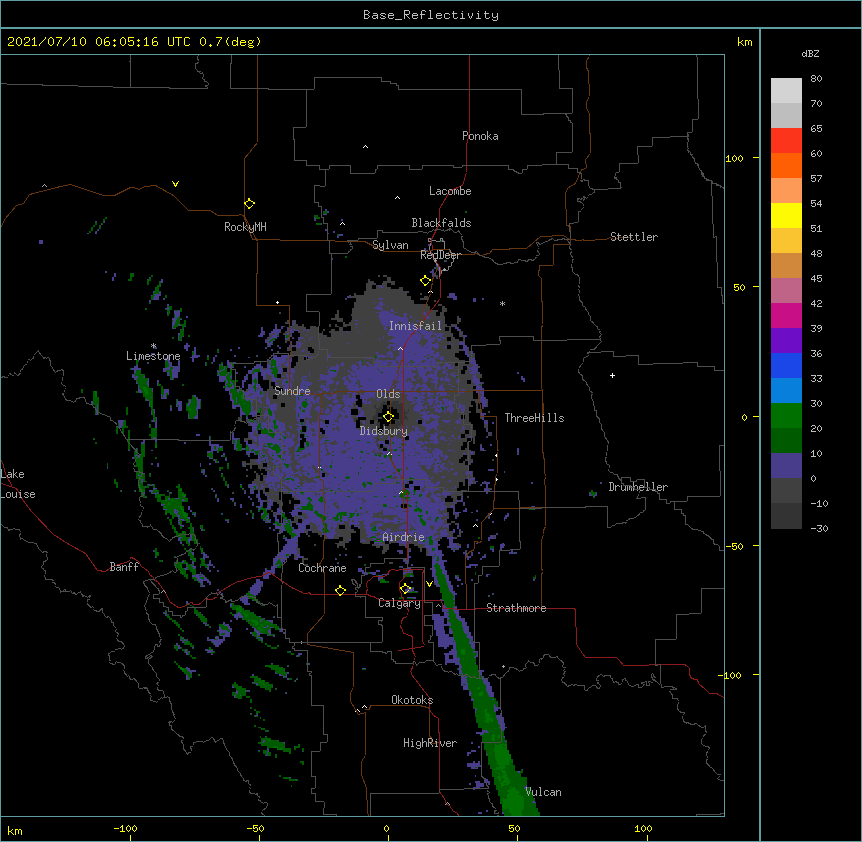Select the white asterisk marker above Limestone
The height and width of the screenshot is (842, 862).
pyautogui.click(x=154, y=346)
